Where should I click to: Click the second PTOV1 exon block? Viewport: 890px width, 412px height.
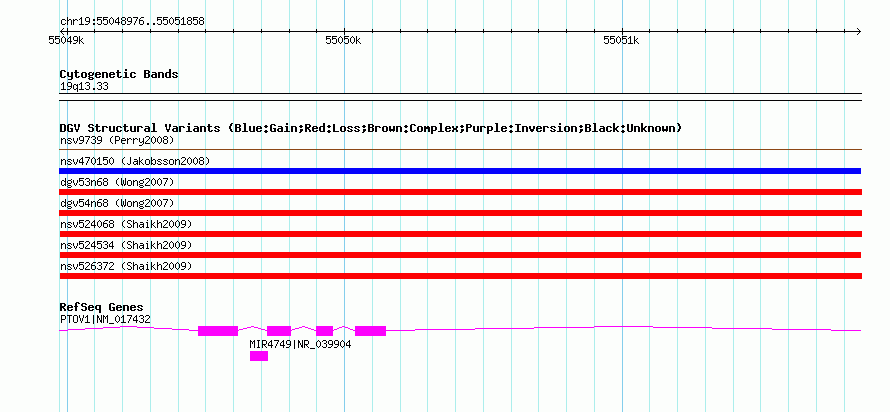279,331
